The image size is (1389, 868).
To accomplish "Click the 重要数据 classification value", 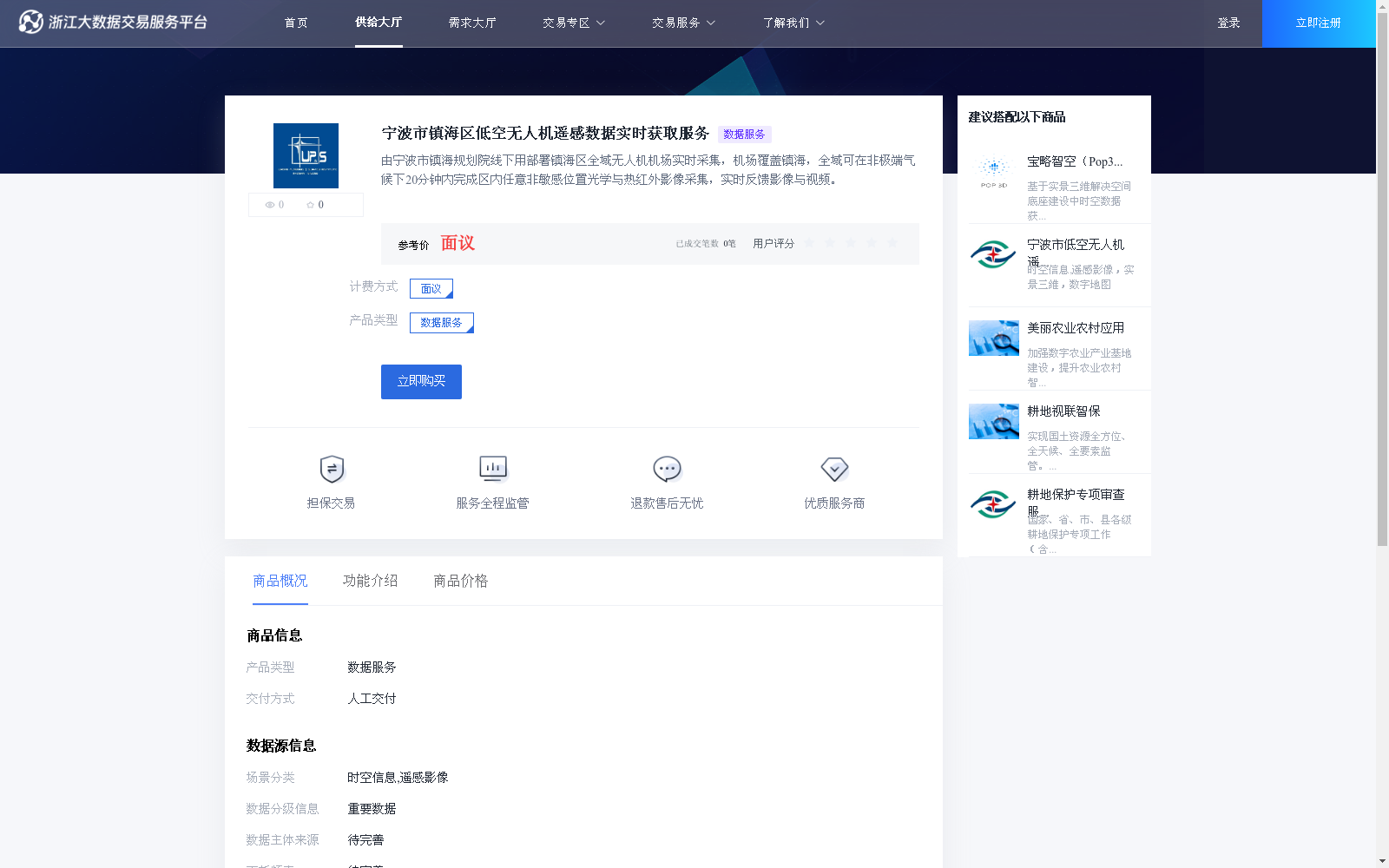I will click(x=372, y=809).
